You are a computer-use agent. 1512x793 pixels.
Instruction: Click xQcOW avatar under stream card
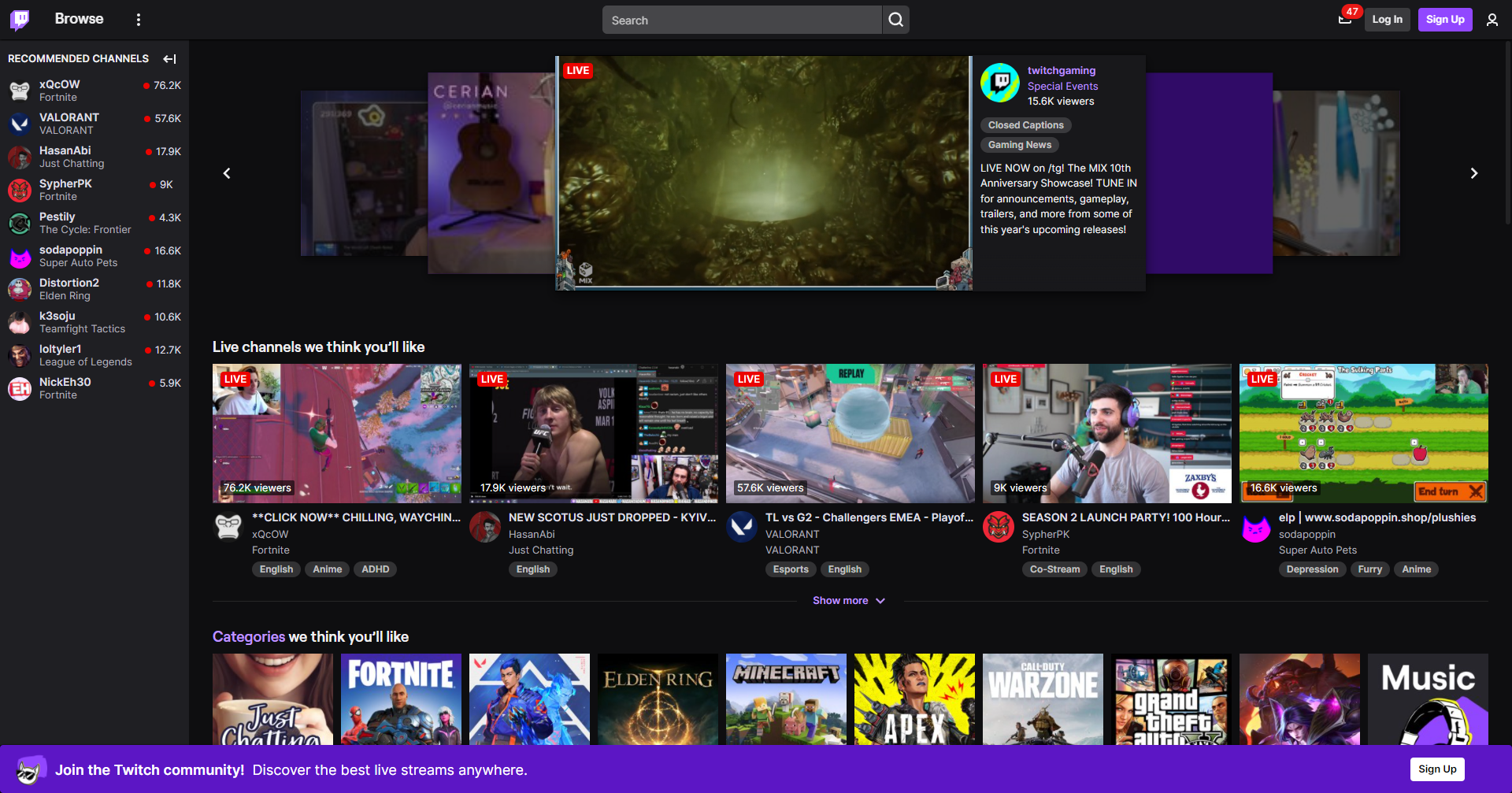[x=228, y=527]
